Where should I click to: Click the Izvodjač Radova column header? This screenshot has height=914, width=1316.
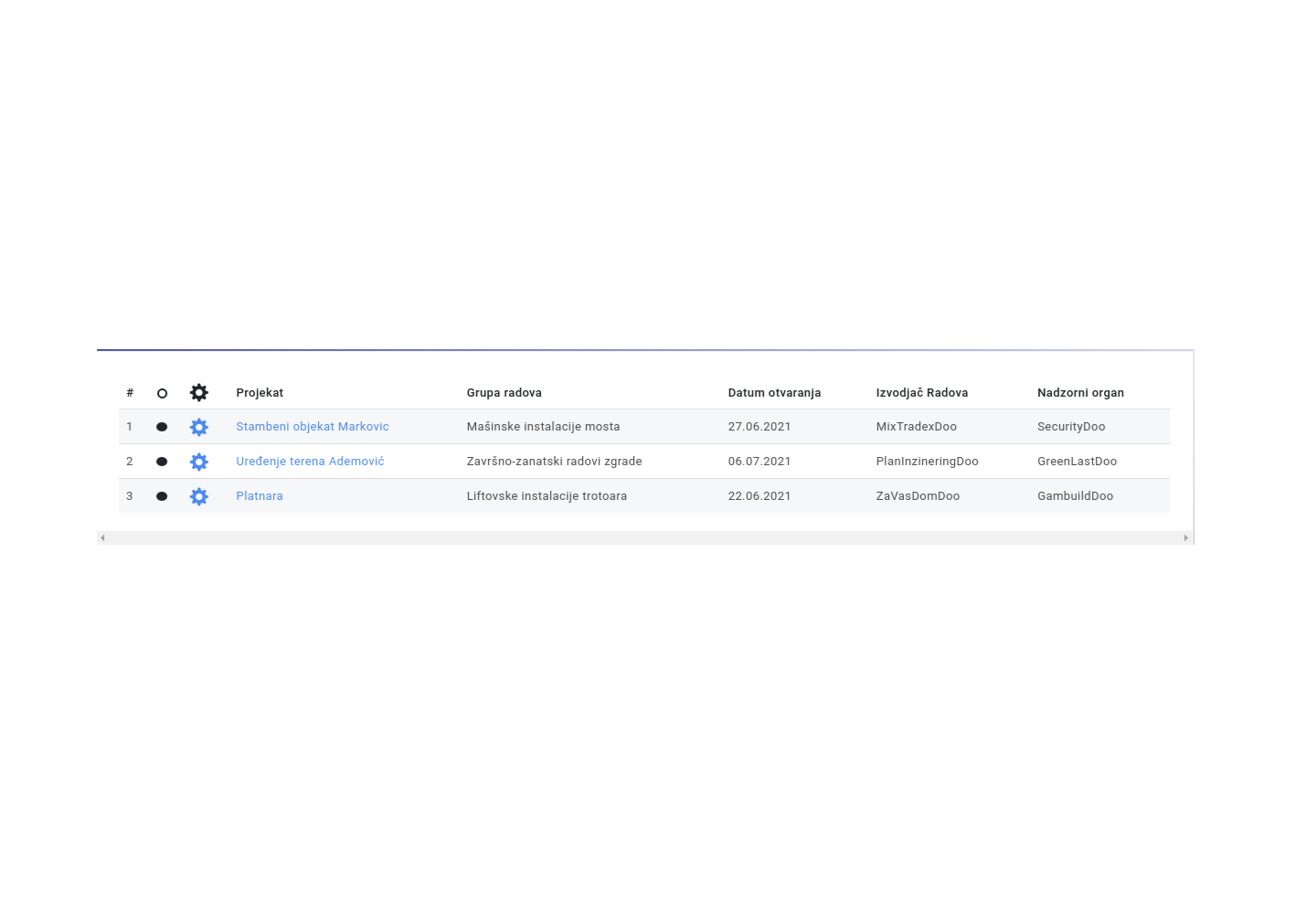pyautogui.click(x=921, y=393)
